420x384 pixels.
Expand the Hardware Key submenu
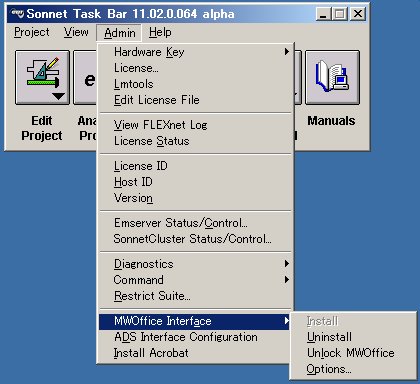pos(195,52)
